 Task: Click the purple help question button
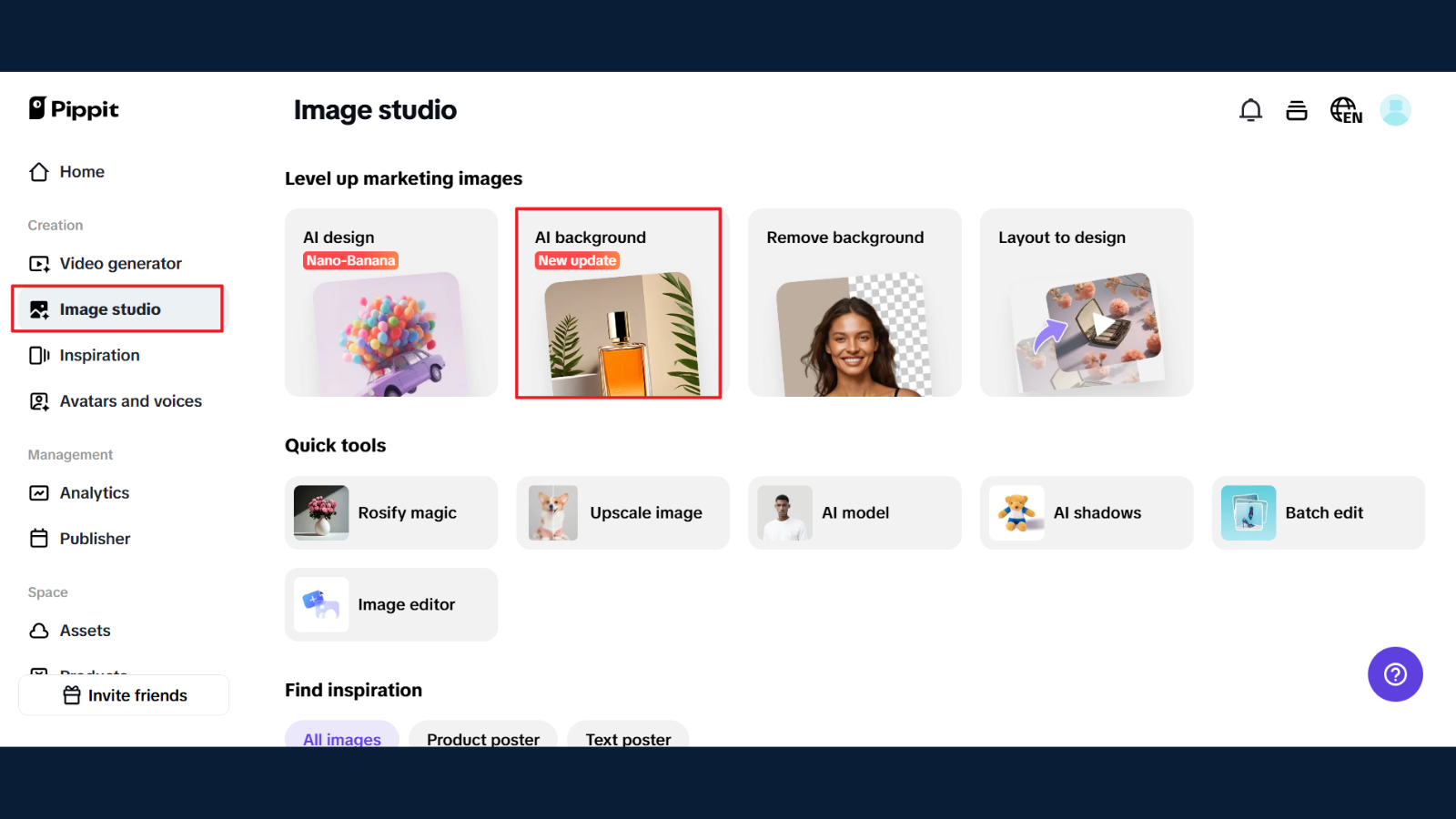pos(1394,674)
